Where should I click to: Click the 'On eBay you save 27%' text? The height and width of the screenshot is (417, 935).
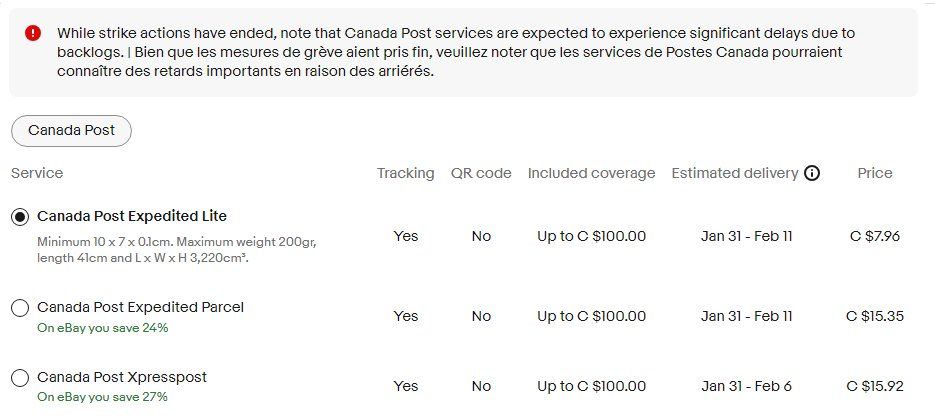pos(103,397)
